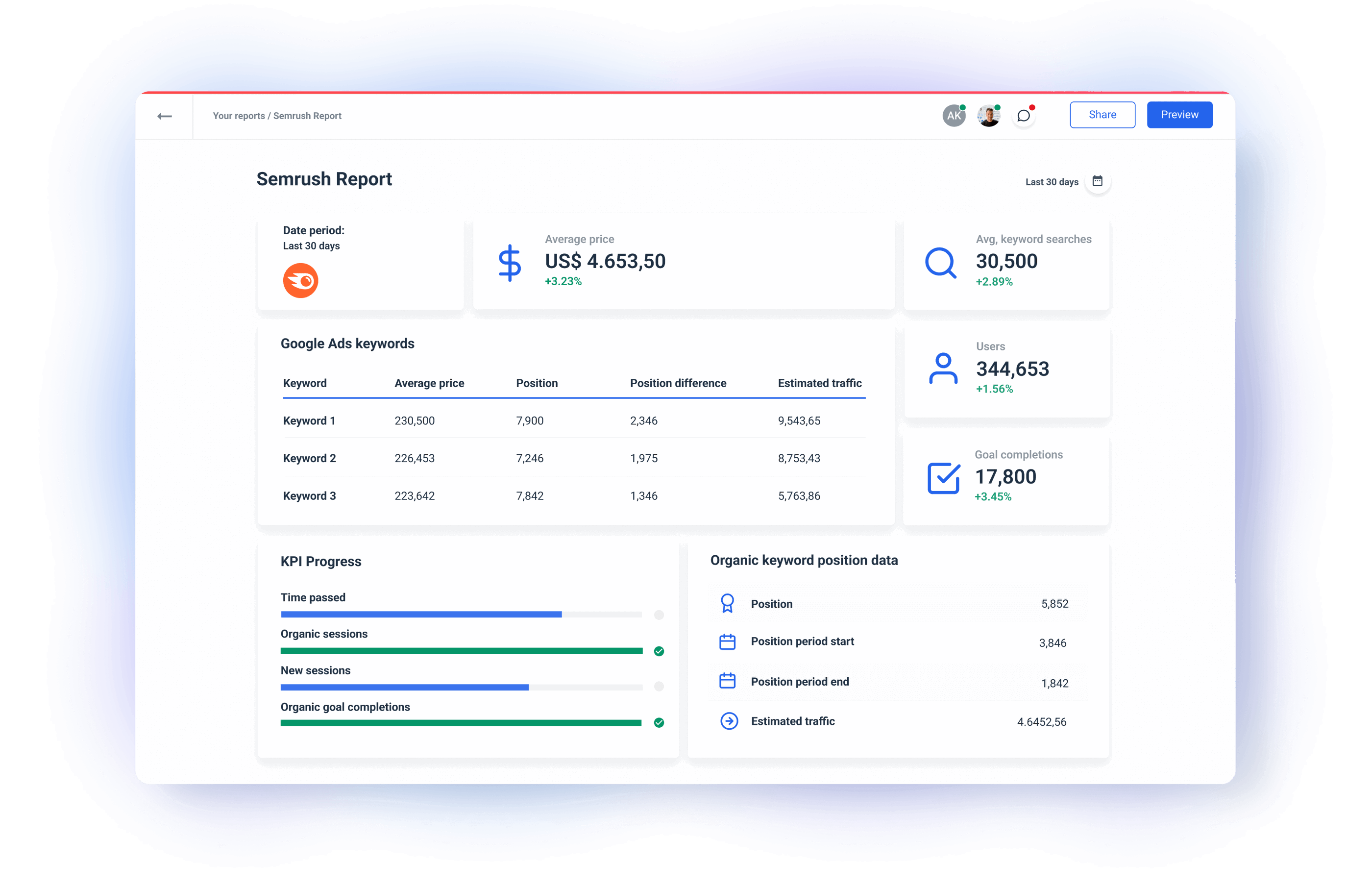Click the user icon on the Users card
The width and height of the screenshot is (1372, 888).
944,369
